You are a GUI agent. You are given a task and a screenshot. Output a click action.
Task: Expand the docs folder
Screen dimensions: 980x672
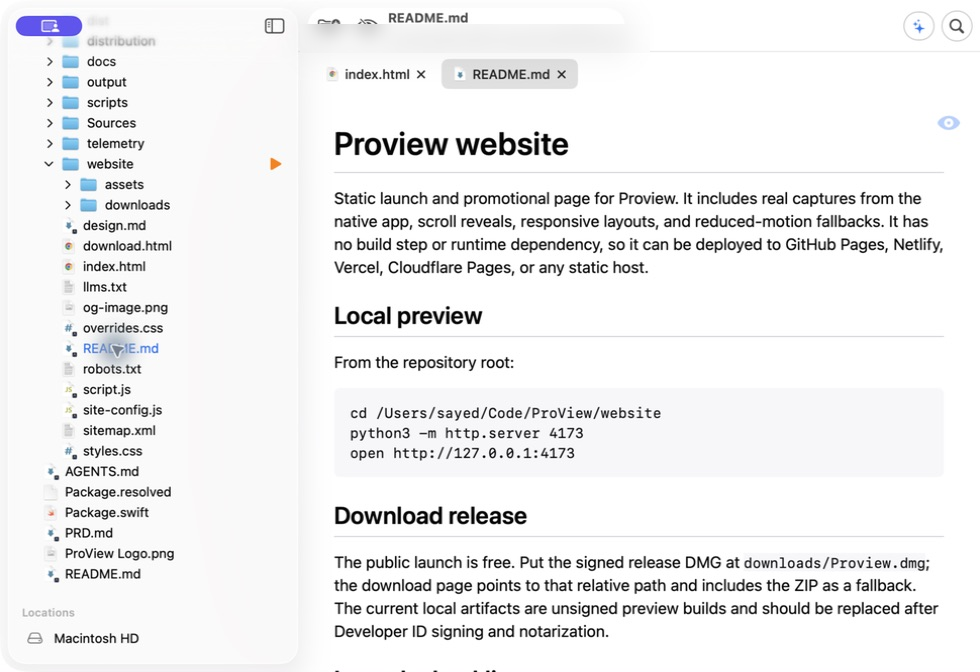pyautogui.click(x=50, y=61)
